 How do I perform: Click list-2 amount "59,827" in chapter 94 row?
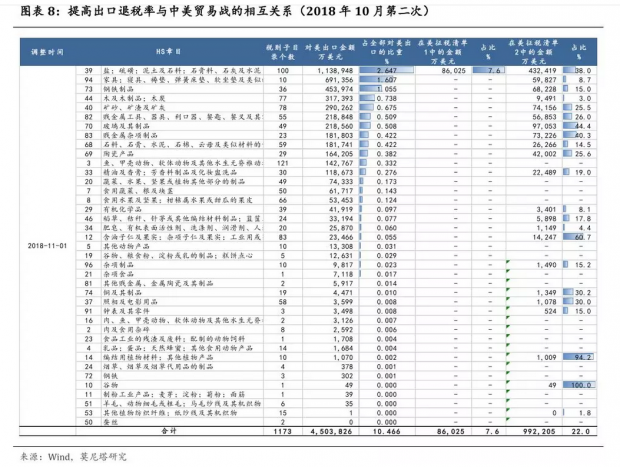click(544, 80)
